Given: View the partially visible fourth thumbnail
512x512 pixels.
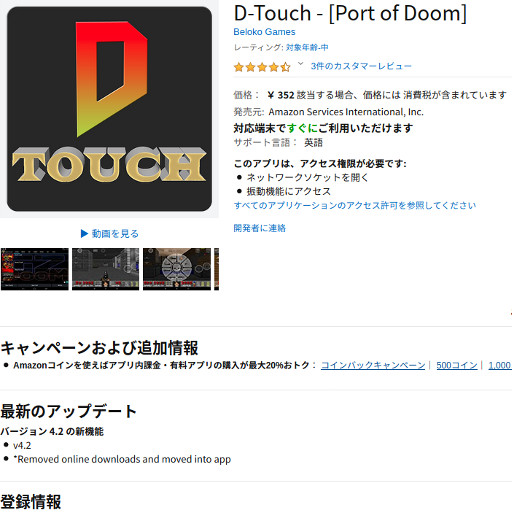Looking at the screenshot, I should pos(217,269).
